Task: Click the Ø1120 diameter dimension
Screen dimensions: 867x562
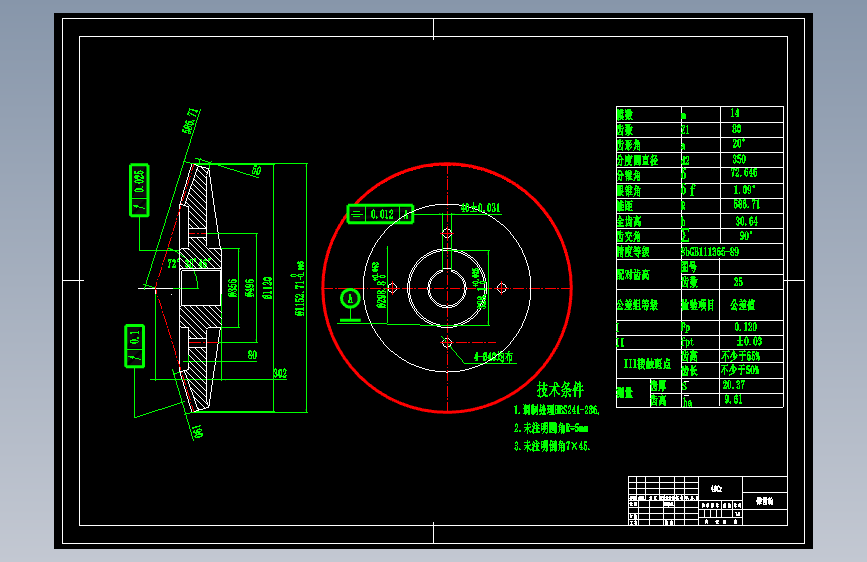Action: (x=267, y=288)
